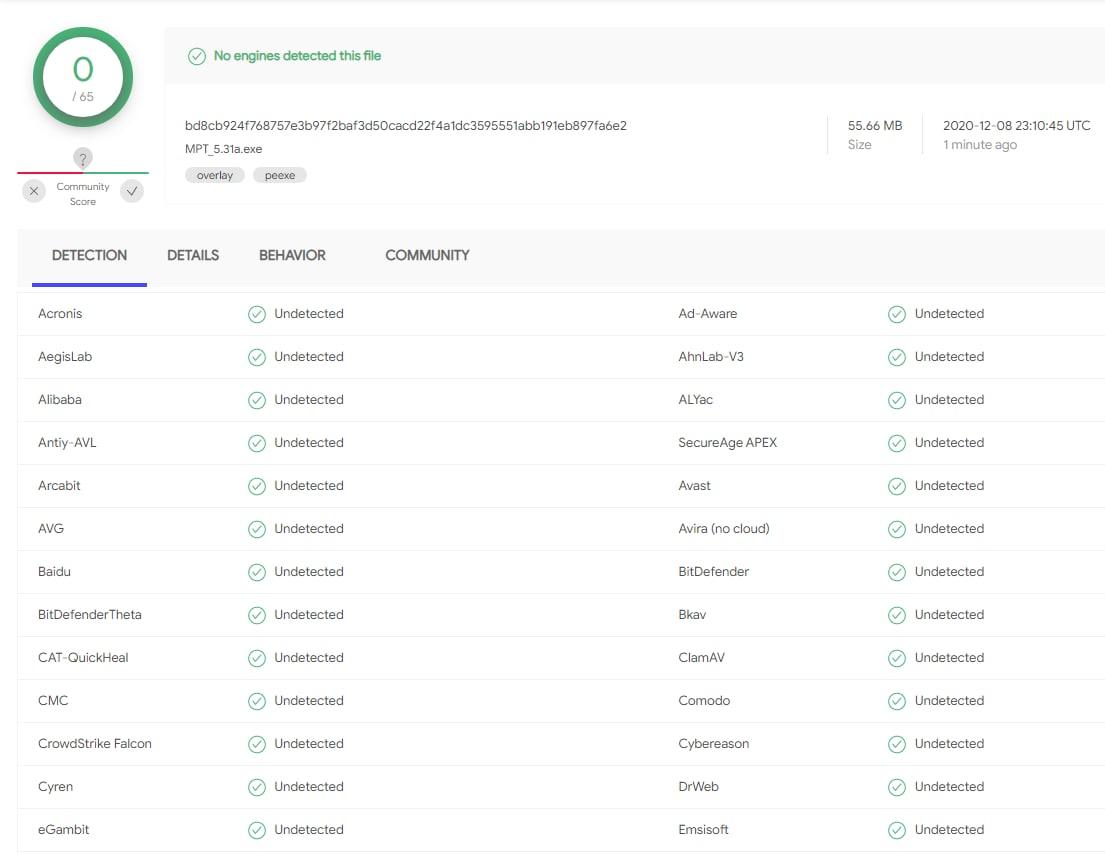The width and height of the screenshot is (1105, 854).
Task: Switch to the BEHAVIOR tab
Action: tap(292, 255)
